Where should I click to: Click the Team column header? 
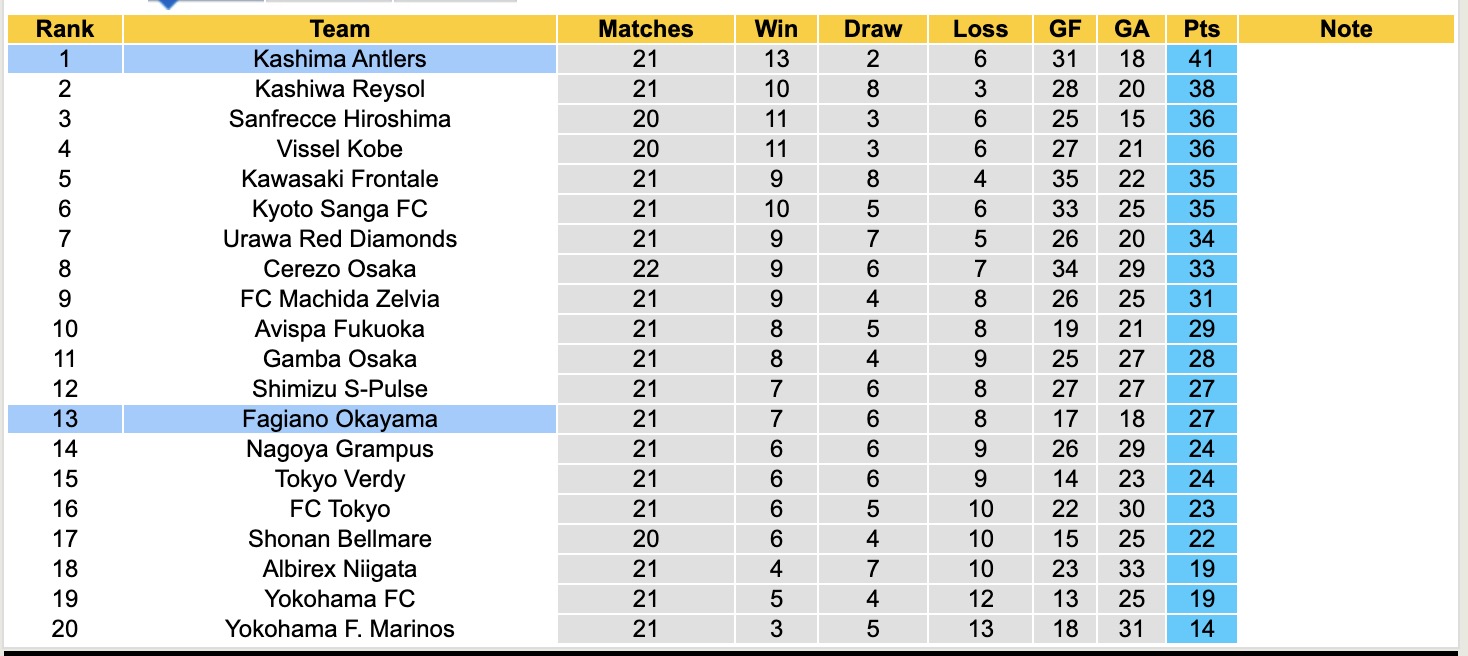click(x=340, y=29)
